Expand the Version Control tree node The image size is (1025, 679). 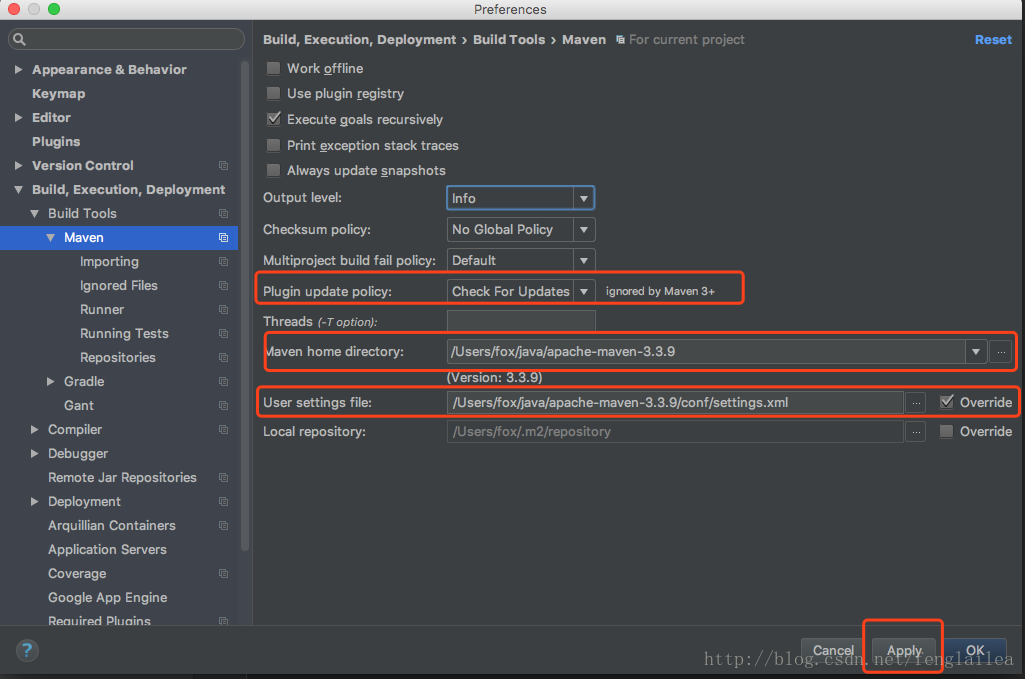tap(18, 165)
